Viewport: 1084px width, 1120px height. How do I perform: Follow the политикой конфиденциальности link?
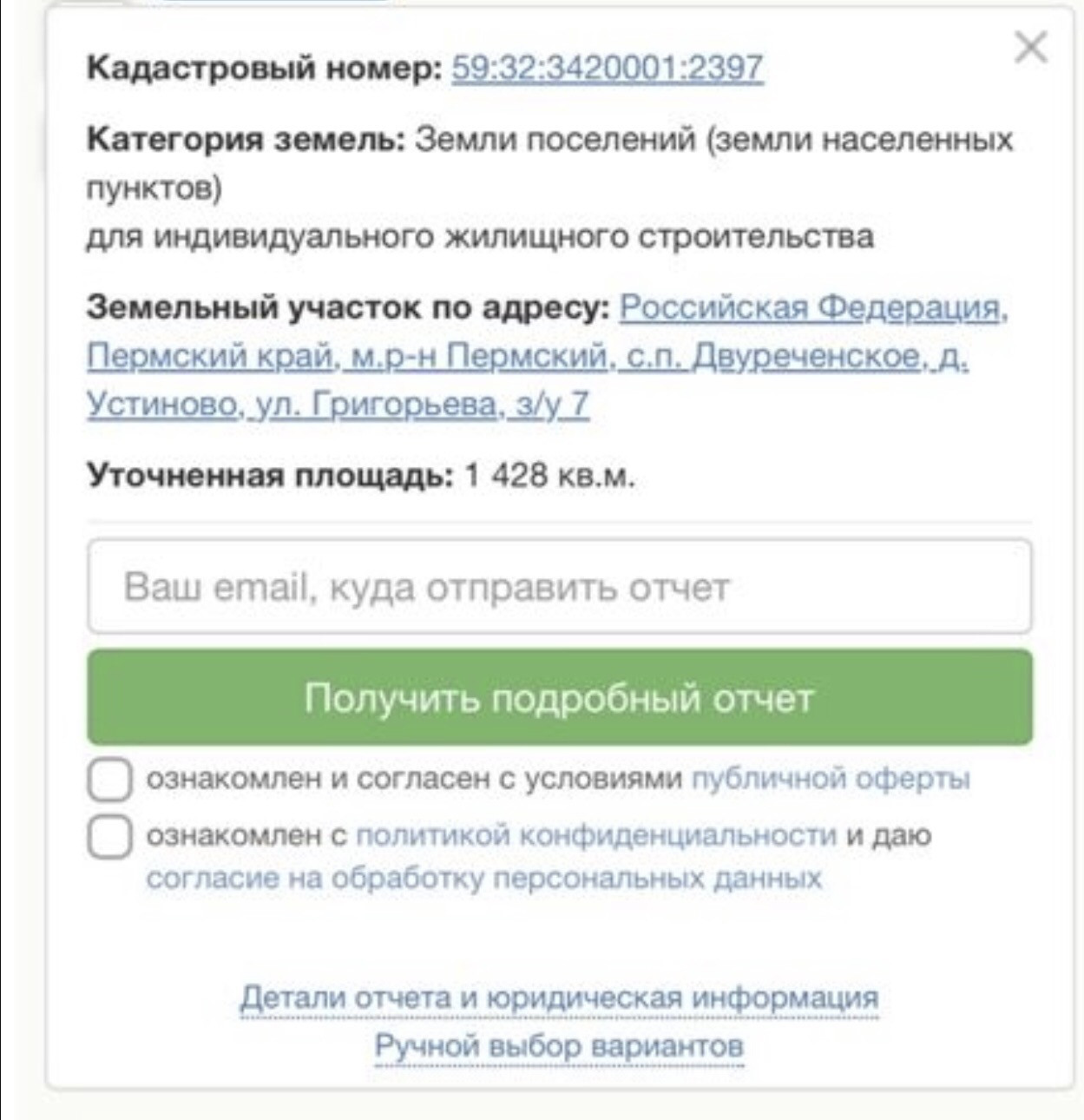click(x=596, y=835)
